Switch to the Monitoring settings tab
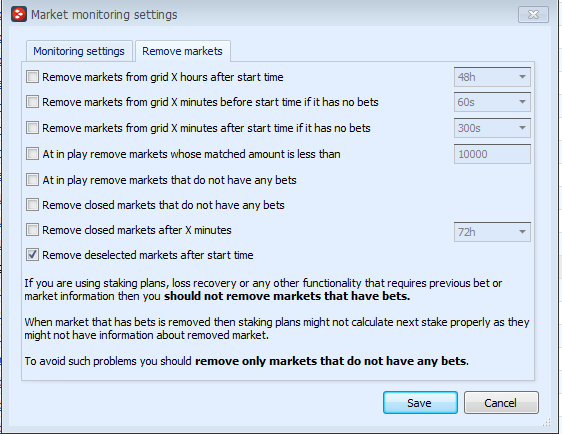This screenshot has width=562, height=434. [79, 51]
